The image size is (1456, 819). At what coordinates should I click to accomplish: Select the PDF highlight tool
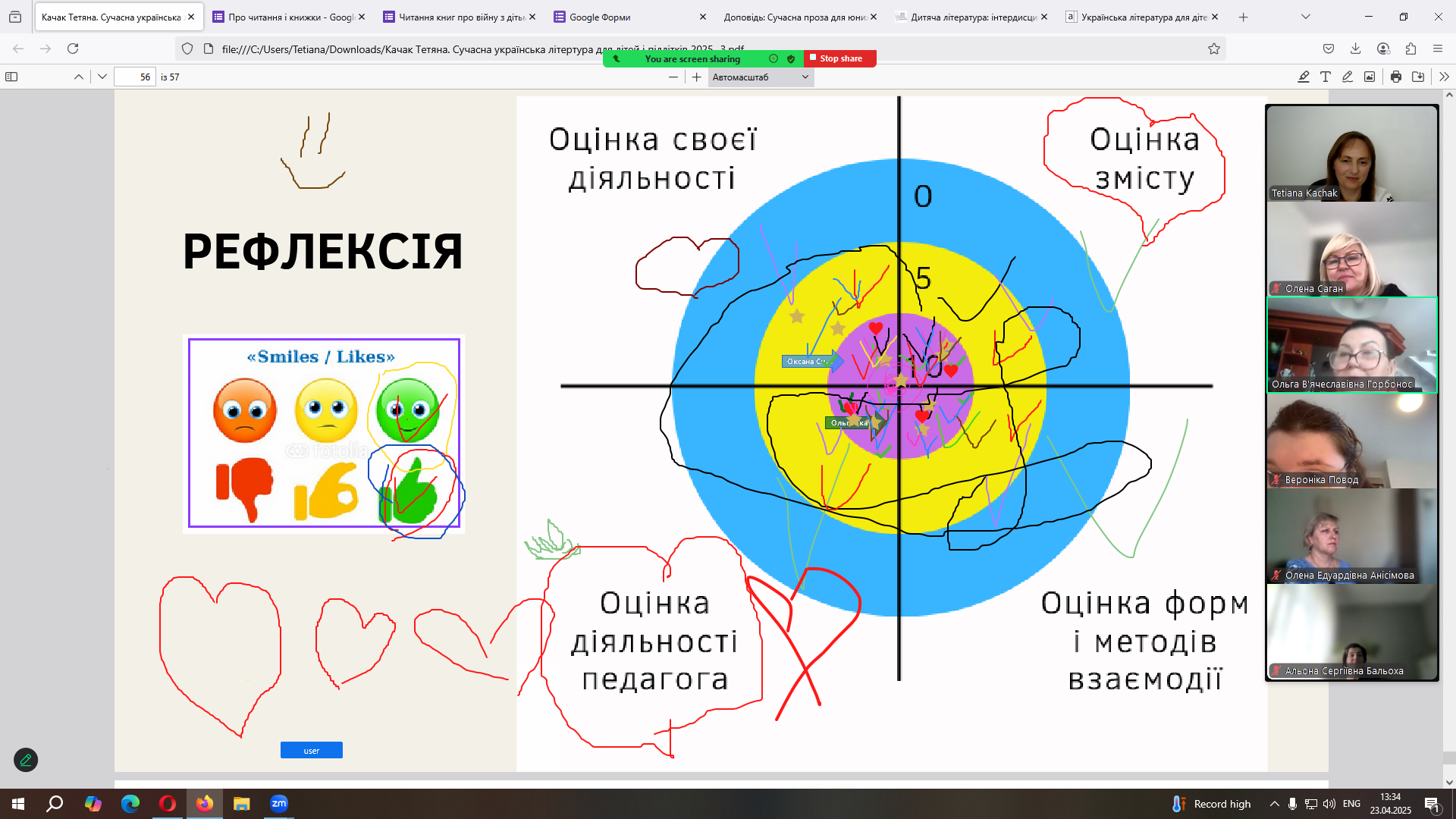coord(1304,77)
